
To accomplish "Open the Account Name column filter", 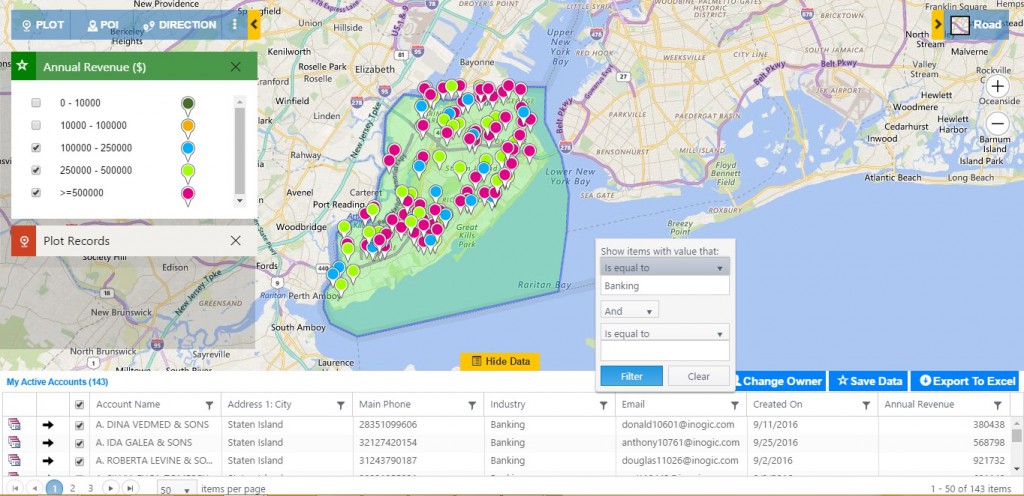I will click(x=209, y=405).
